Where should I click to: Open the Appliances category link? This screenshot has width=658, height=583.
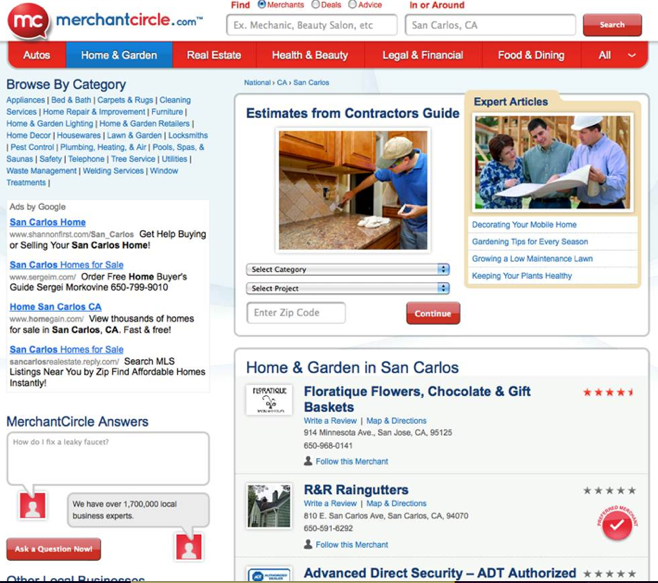(x=26, y=100)
